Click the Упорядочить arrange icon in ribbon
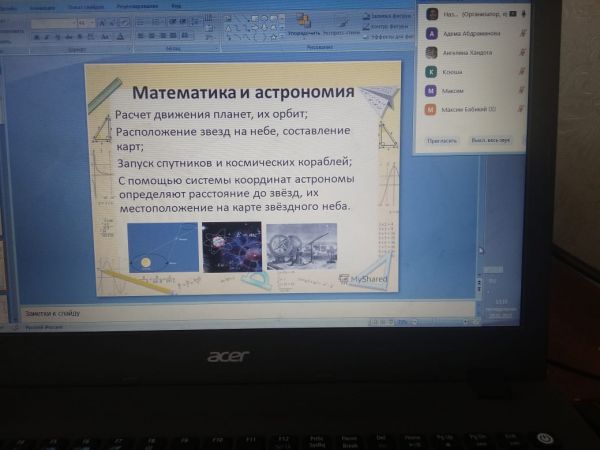 coord(303,25)
